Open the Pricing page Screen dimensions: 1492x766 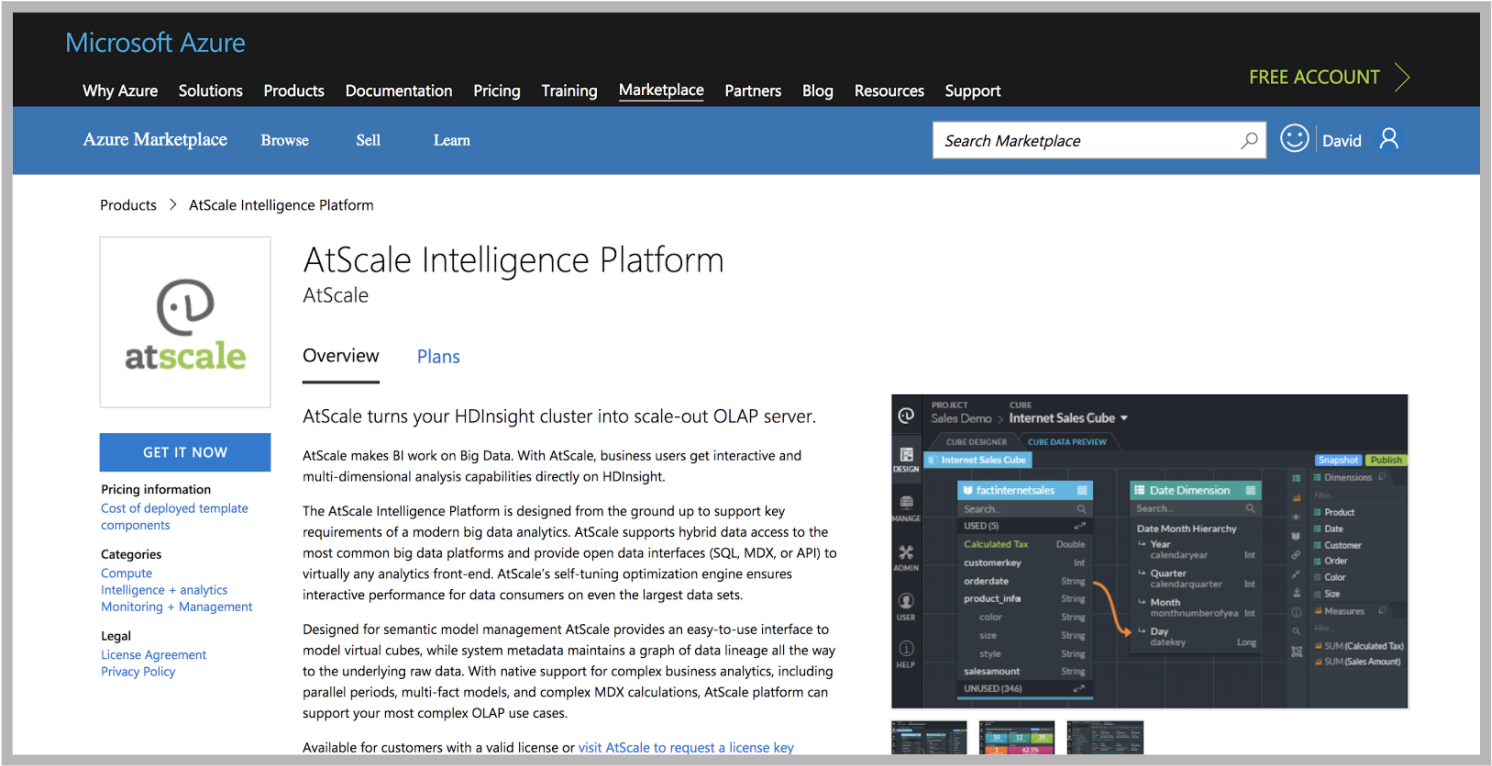497,91
